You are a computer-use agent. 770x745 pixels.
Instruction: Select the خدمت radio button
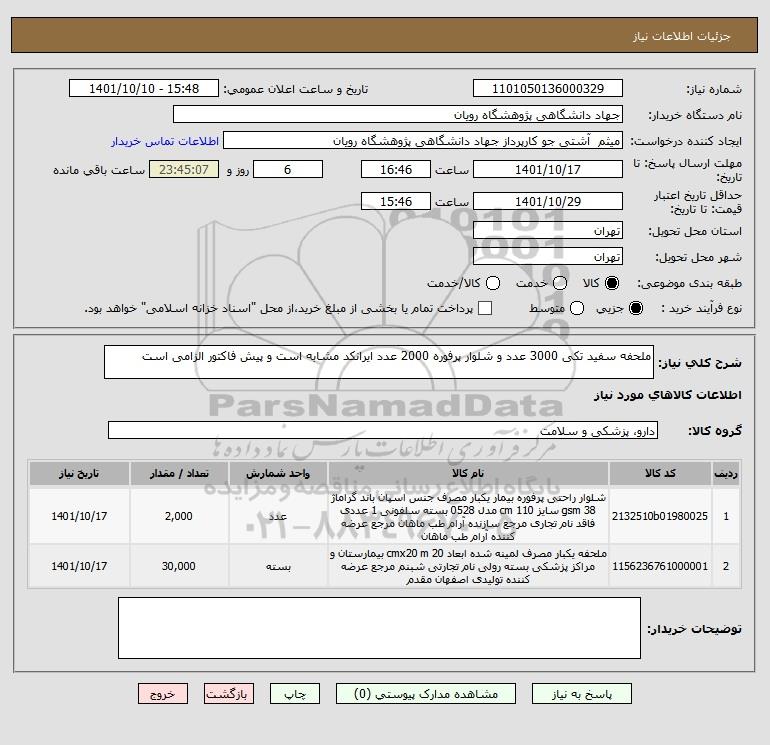[x=560, y=283]
